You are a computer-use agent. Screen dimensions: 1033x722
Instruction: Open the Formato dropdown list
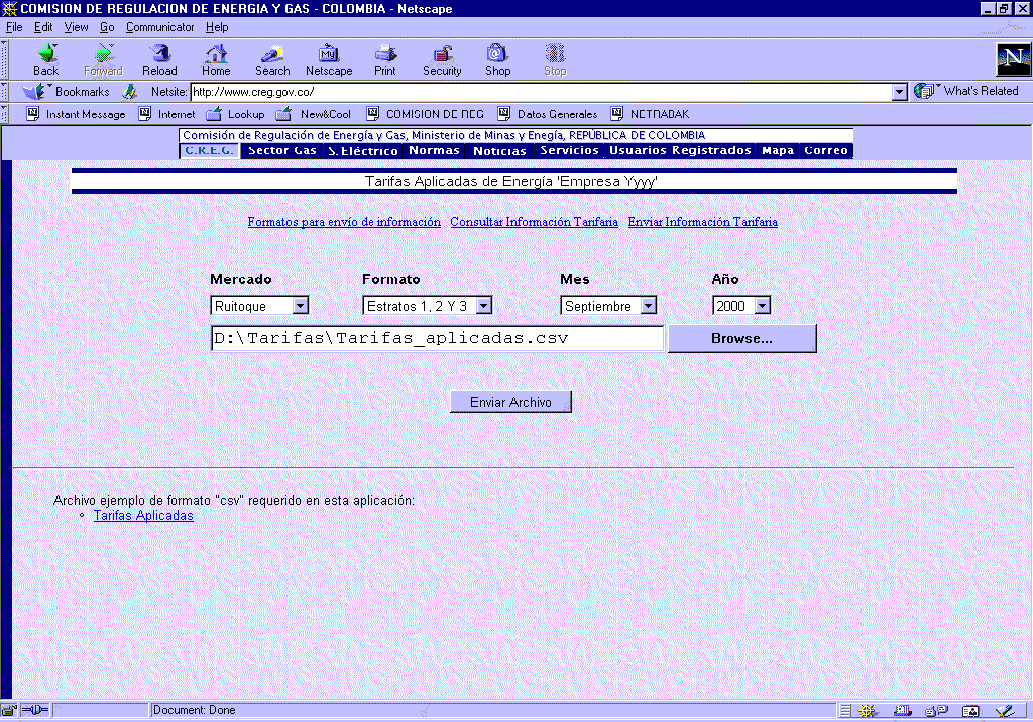(483, 306)
